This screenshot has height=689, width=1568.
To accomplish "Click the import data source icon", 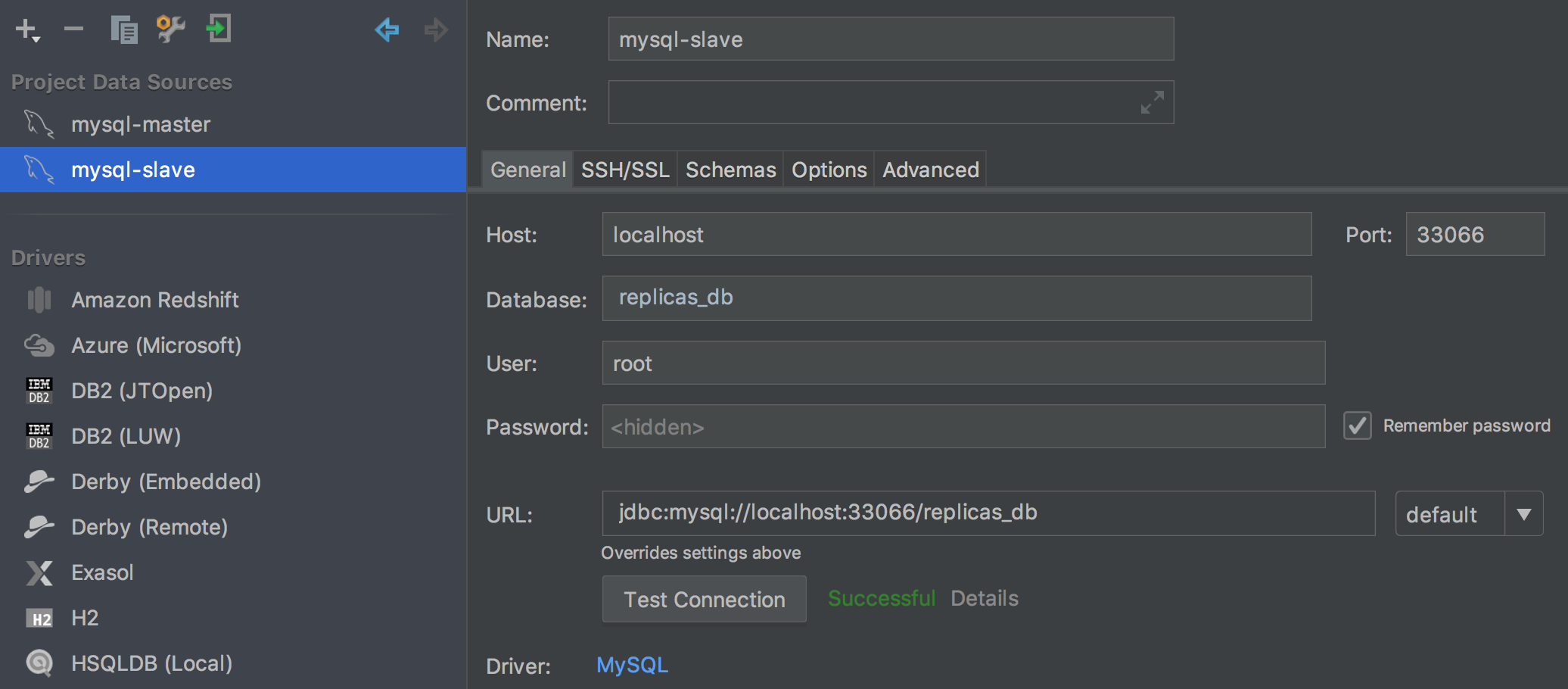I will [219, 30].
